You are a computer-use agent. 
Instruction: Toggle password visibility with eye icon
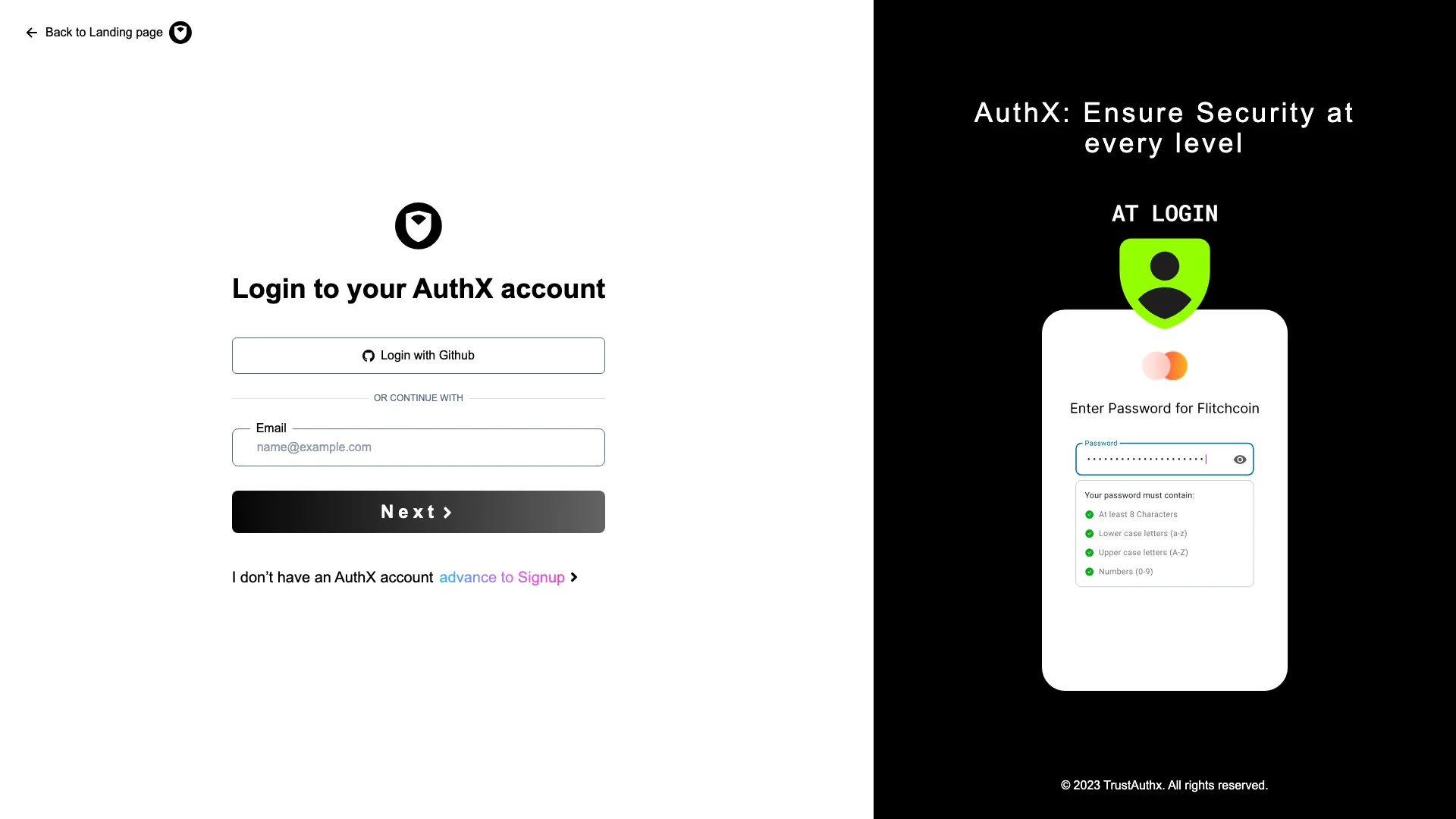1240,460
